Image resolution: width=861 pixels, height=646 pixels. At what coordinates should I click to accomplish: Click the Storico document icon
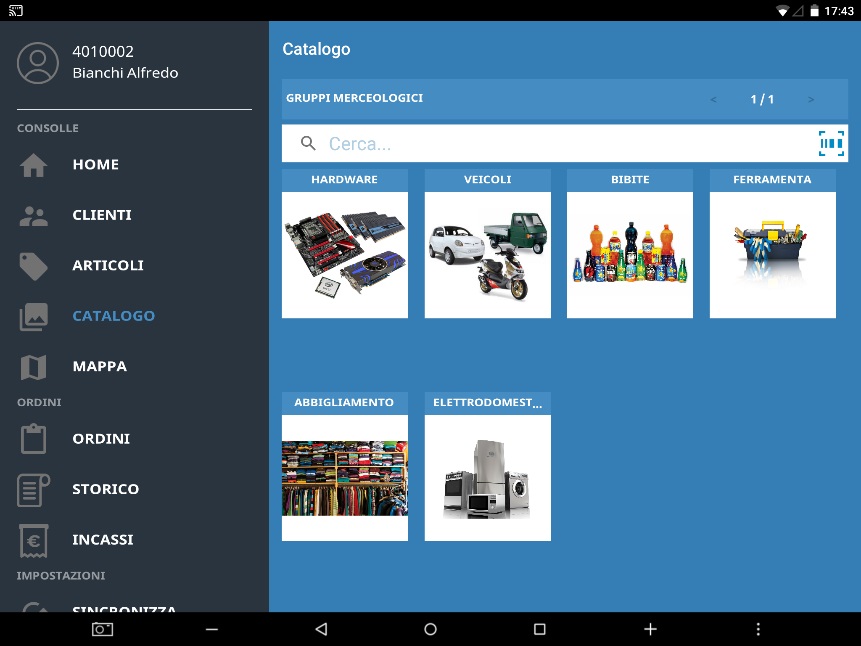33,489
